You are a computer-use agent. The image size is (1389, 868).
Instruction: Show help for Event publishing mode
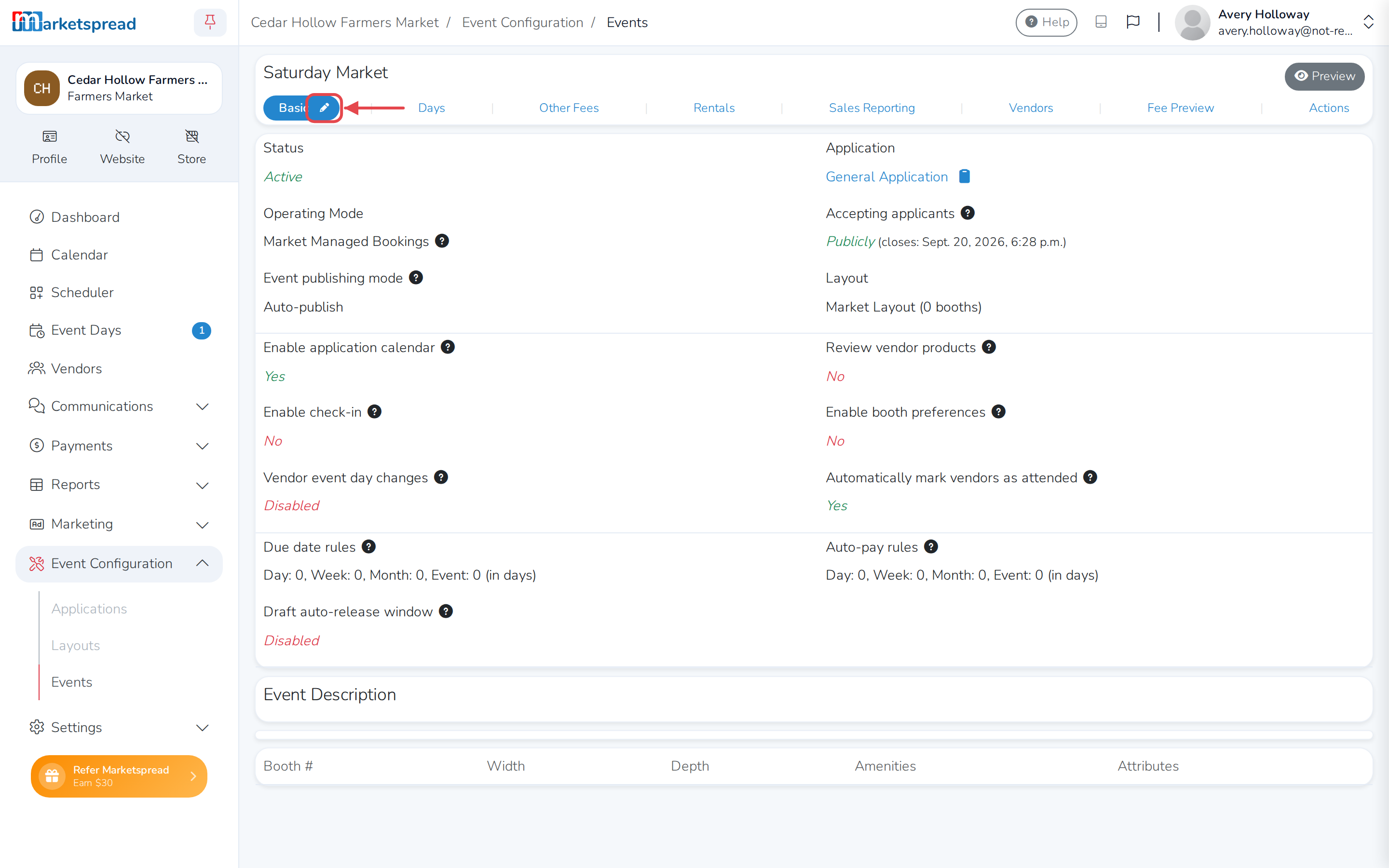[416, 278]
